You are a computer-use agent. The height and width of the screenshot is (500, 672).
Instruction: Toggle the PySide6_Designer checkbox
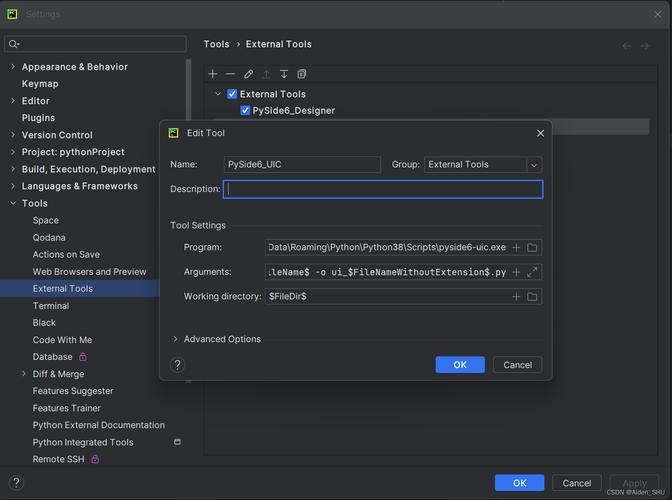click(x=245, y=111)
